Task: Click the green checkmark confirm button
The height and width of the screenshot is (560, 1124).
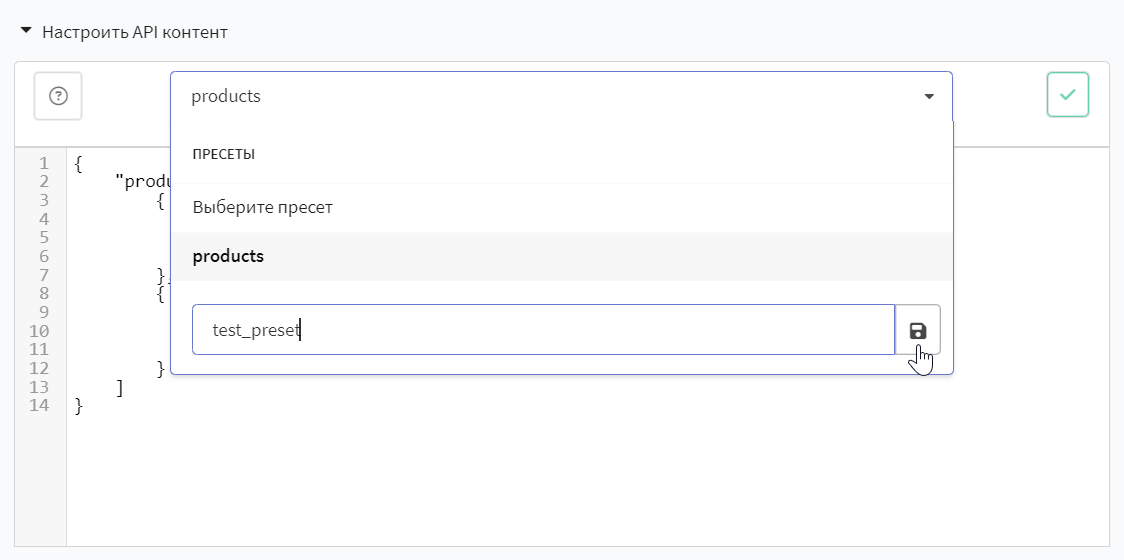Action: (1067, 94)
